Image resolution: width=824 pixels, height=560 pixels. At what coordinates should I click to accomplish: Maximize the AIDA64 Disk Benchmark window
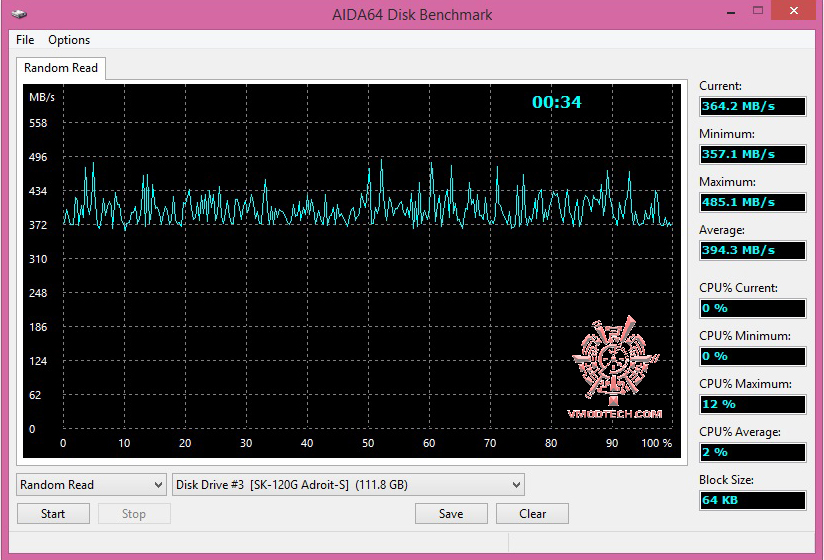[x=757, y=11]
